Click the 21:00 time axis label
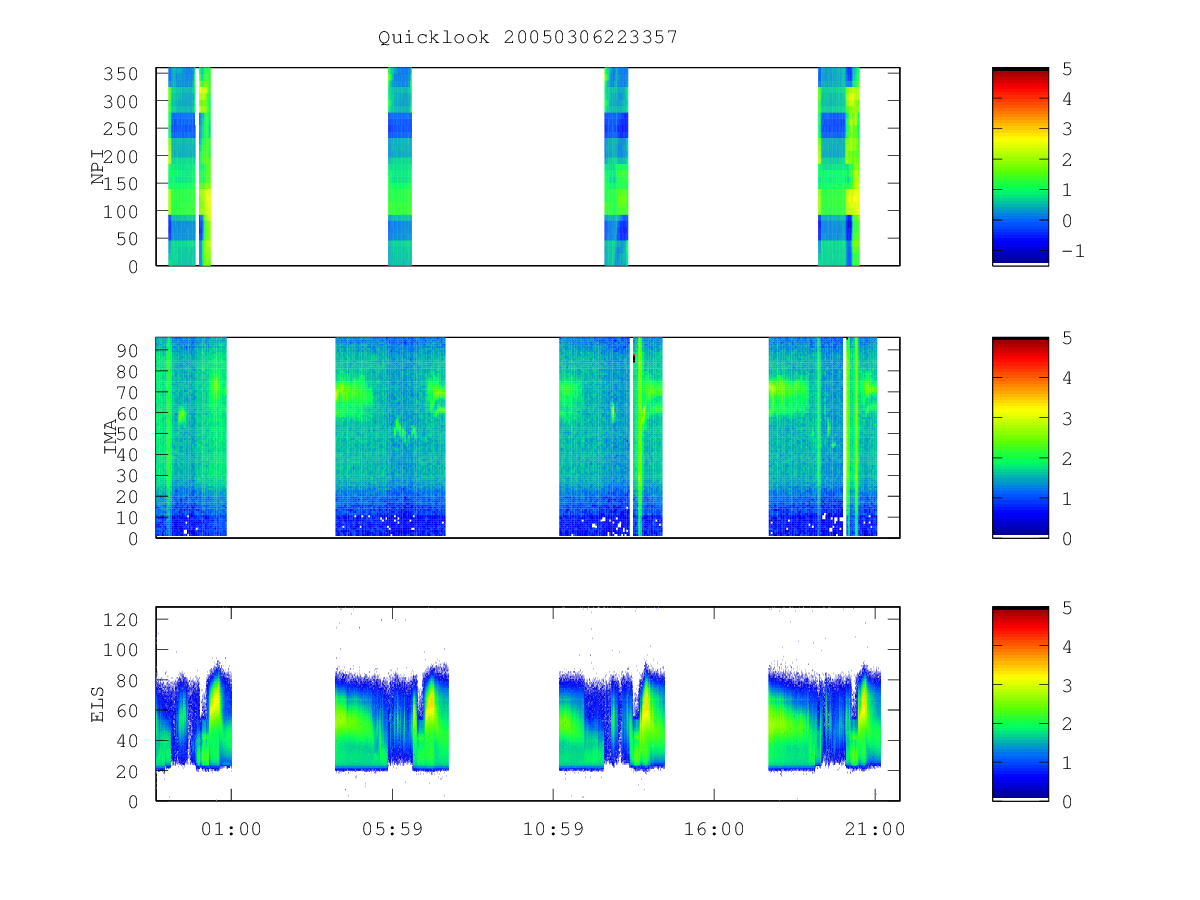Image resolution: width=1200 pixels, height=900 pixels. (875, 829)
